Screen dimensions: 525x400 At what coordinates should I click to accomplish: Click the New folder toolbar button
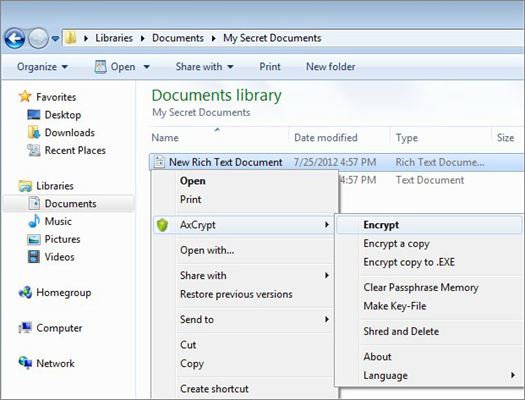(330, 67)
